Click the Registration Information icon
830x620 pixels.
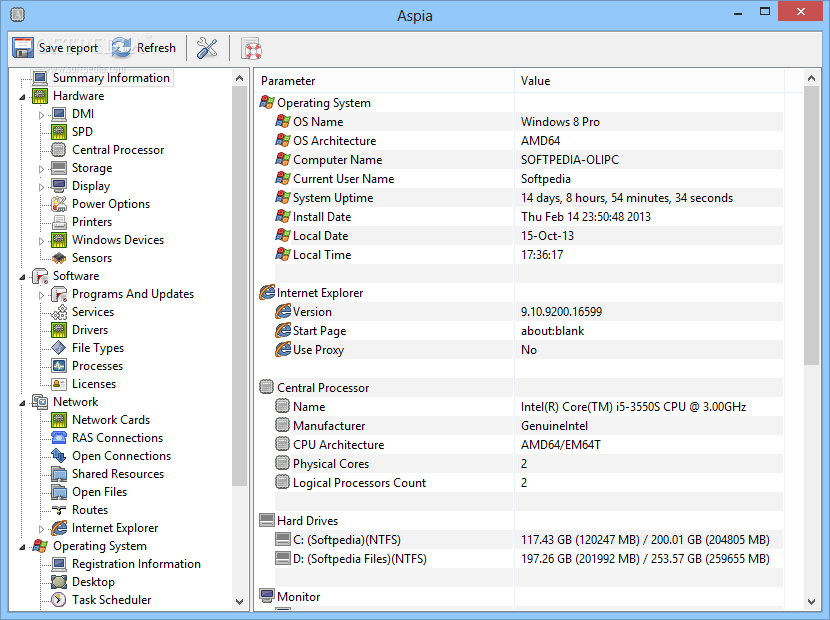click(59, 564)
